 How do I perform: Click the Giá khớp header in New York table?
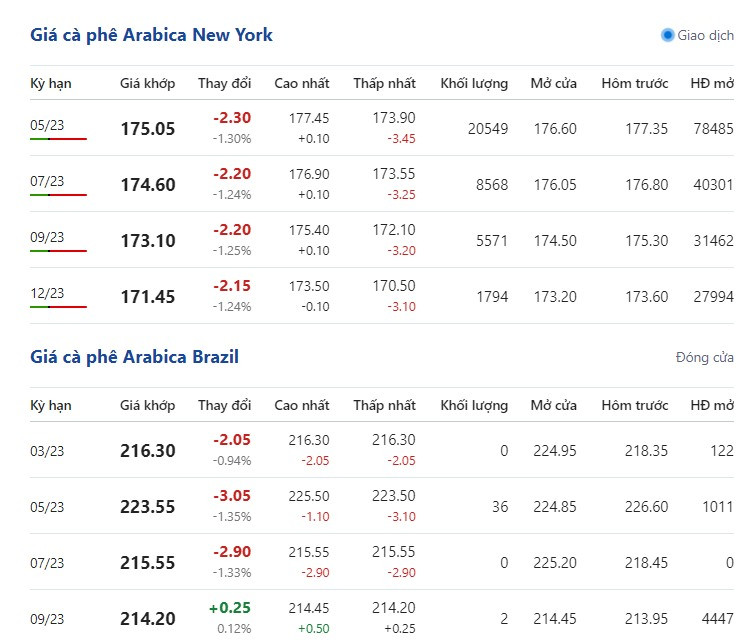[x=148, y=83]
